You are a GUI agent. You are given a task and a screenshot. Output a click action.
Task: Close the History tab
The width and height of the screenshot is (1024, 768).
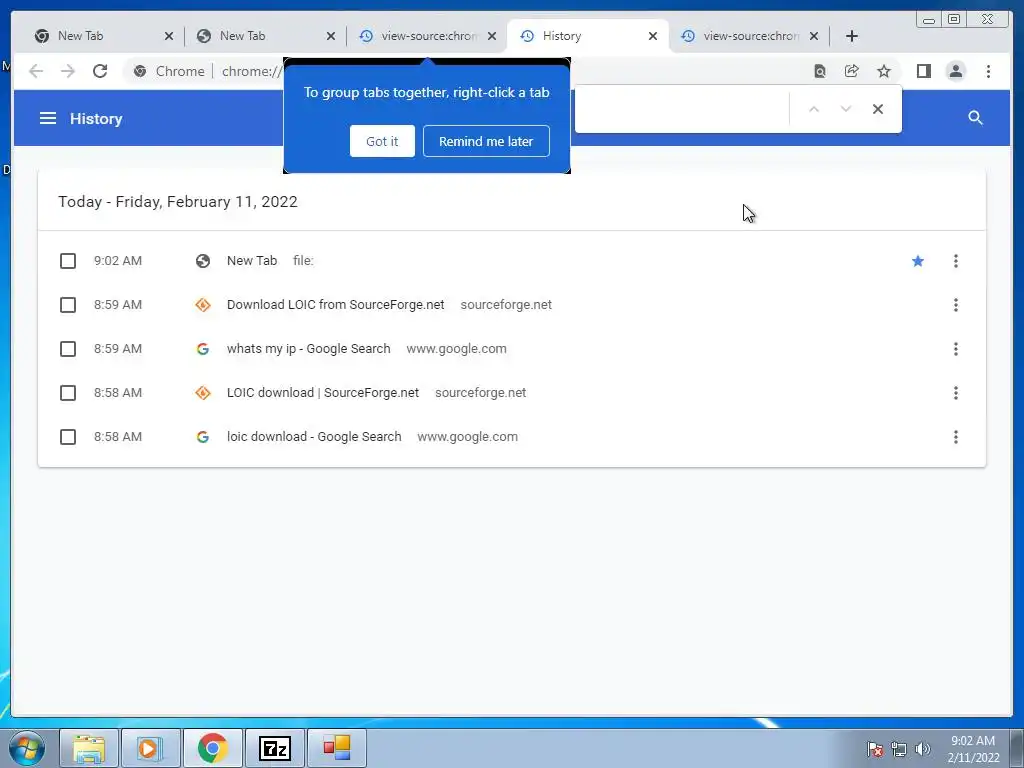pos(652,36)
